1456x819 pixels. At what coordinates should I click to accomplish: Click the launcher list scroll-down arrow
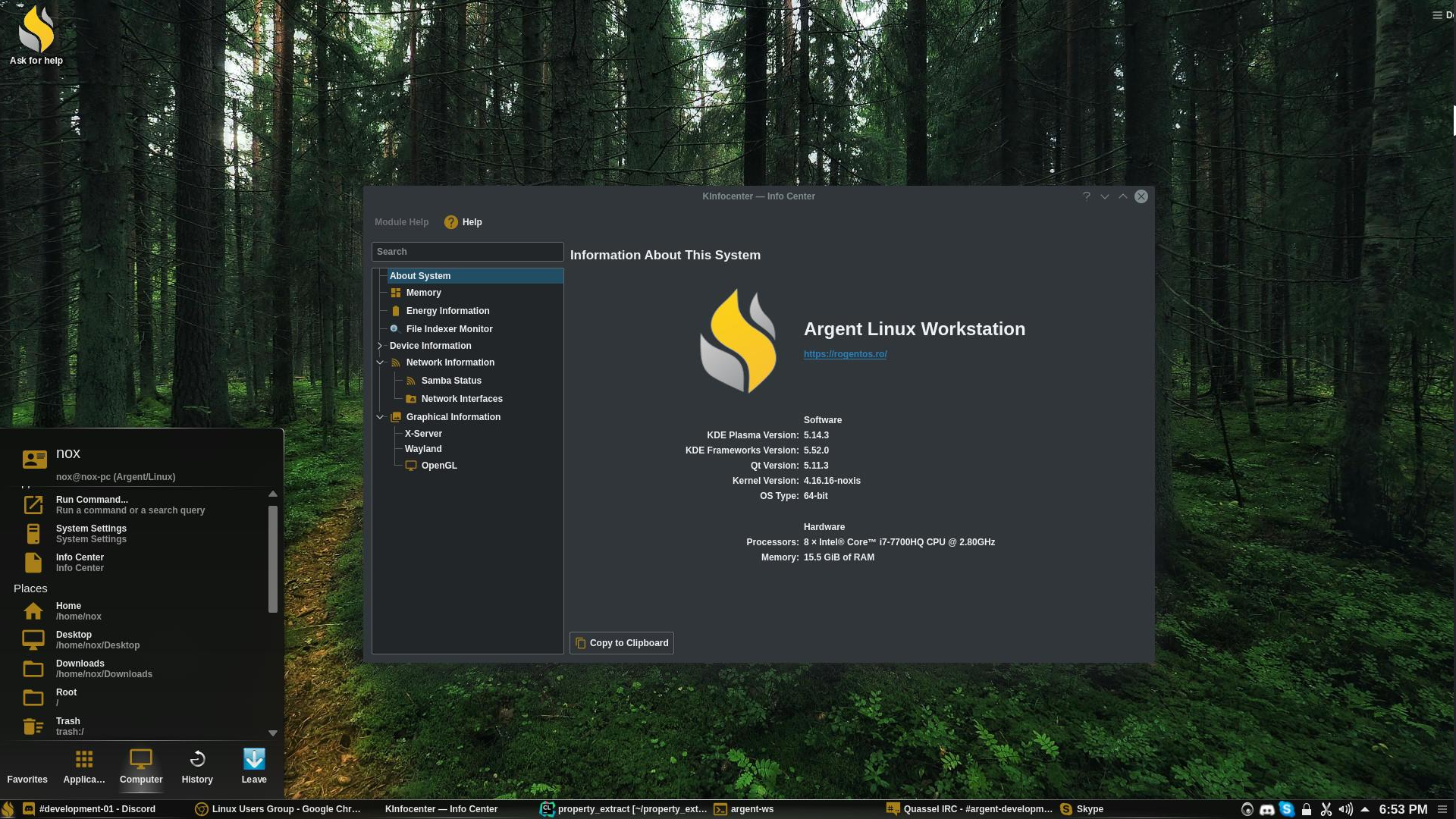(x=273, y=733)
